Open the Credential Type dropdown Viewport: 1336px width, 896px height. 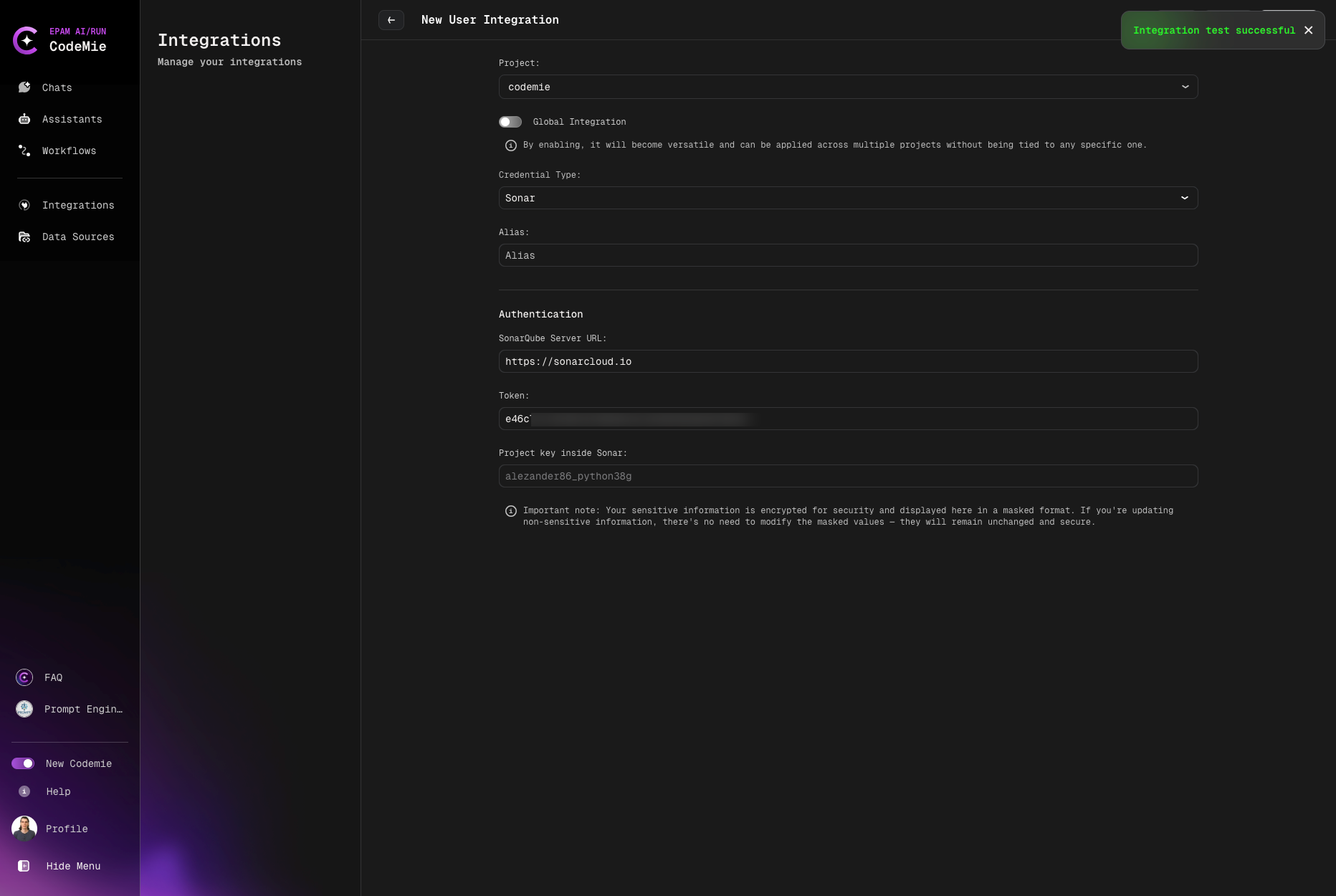847,198
